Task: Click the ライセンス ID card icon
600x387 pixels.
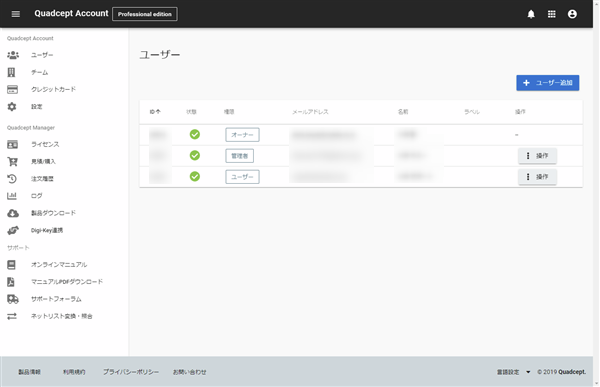Action: pyautogui.click(x=12, y=144)
